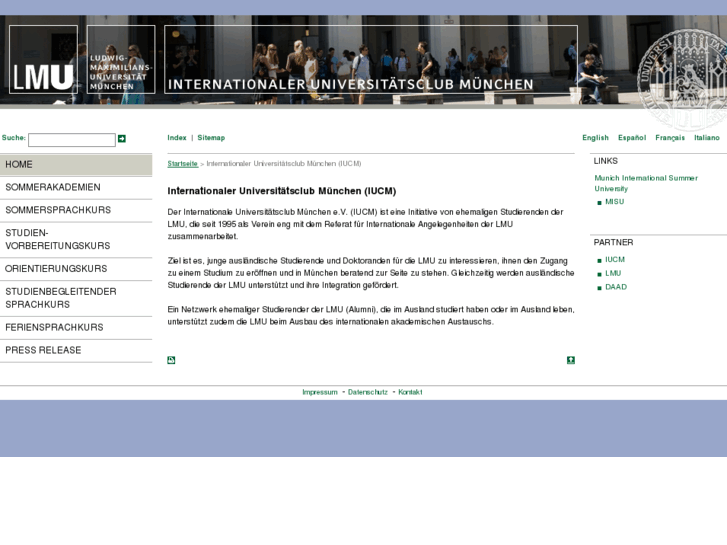Click the PARTNER section heading

click(613, 243)
